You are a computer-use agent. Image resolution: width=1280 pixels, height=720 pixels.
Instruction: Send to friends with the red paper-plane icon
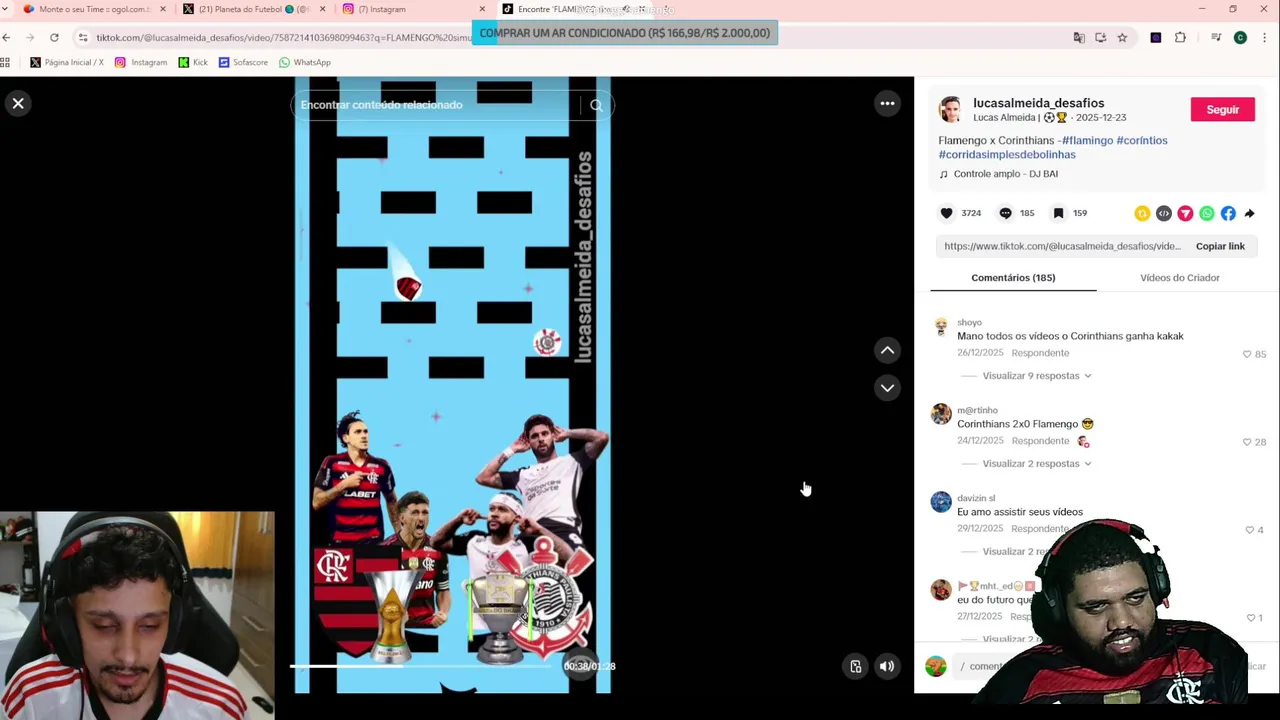point(1185,213)
